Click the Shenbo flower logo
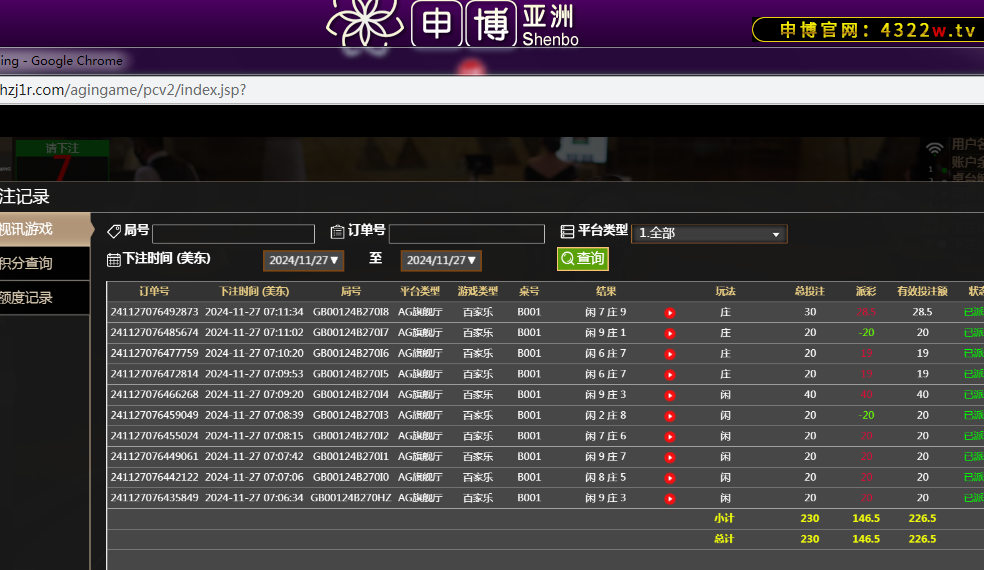 pos(365,22)
